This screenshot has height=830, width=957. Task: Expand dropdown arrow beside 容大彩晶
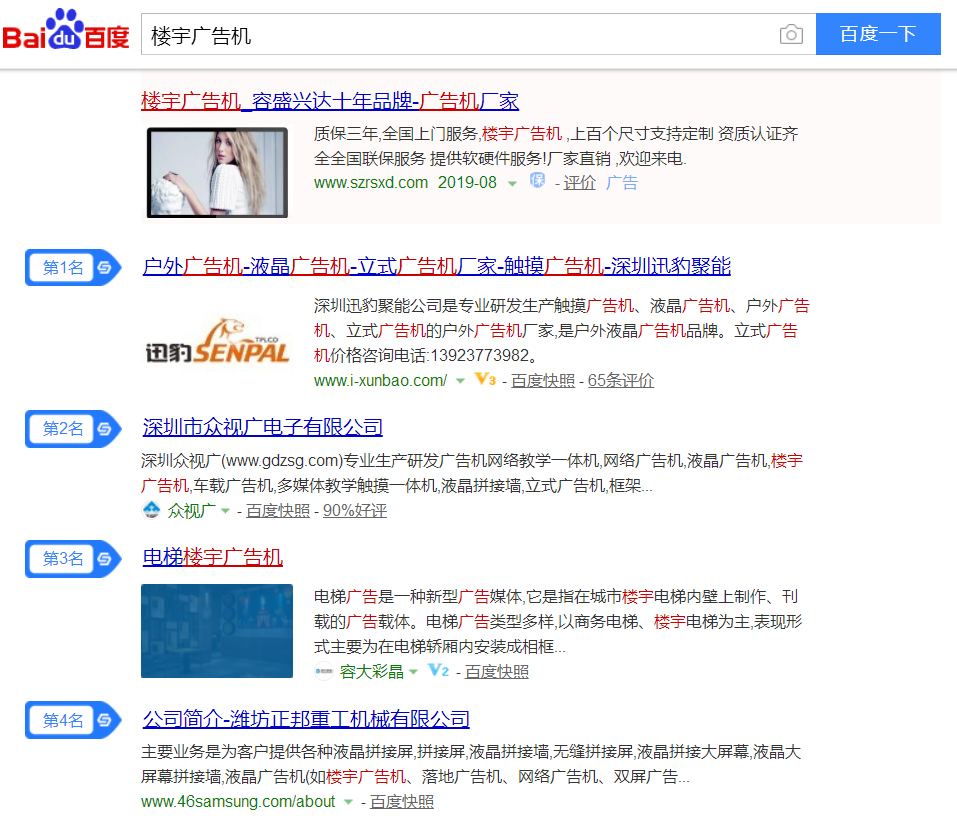(414, 672)
